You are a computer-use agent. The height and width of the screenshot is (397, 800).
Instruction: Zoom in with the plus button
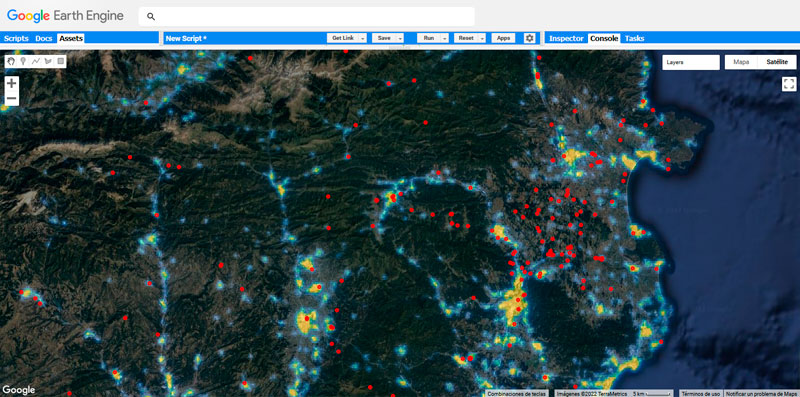(x=12, y=83)
